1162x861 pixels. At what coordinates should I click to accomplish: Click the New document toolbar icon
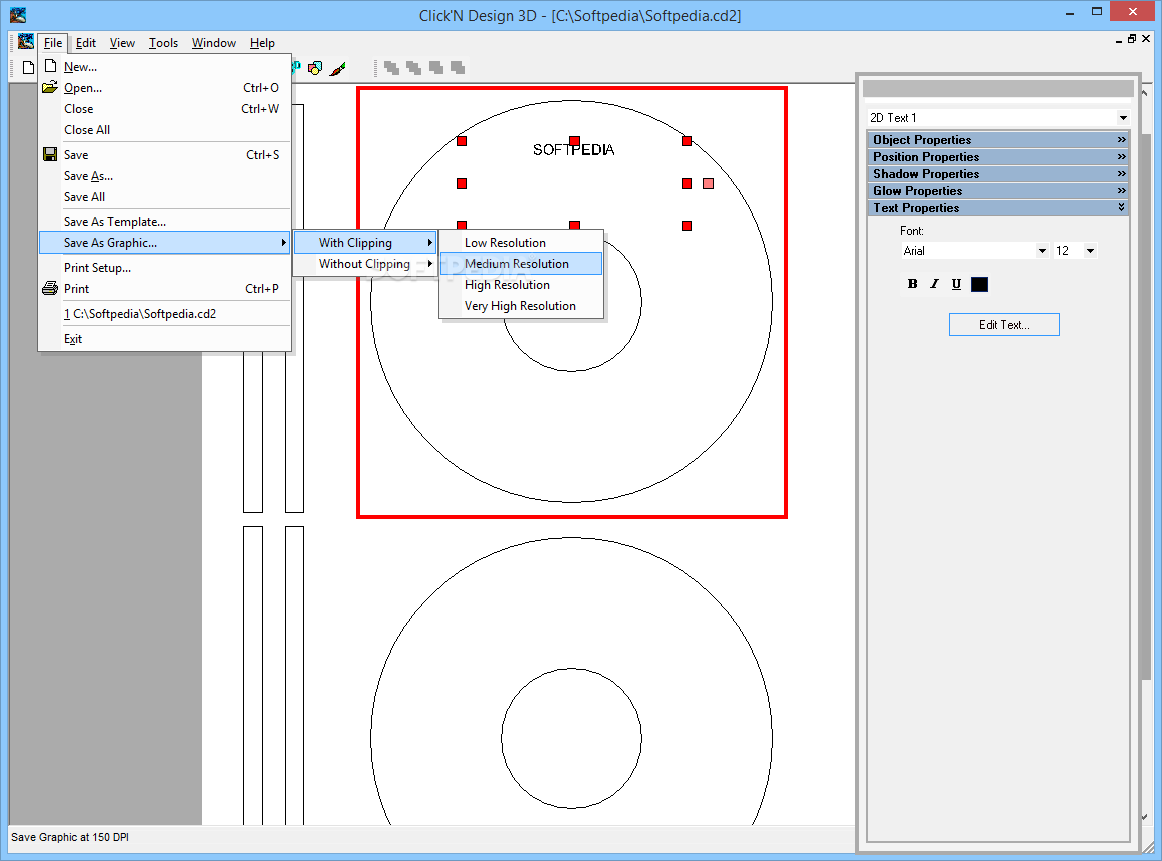[28, 68]
